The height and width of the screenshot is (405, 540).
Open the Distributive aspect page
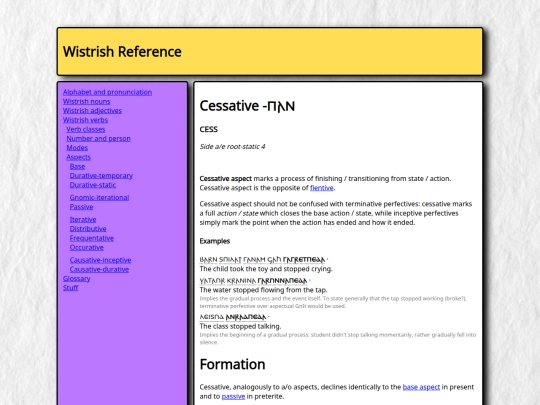pos(88,229)
